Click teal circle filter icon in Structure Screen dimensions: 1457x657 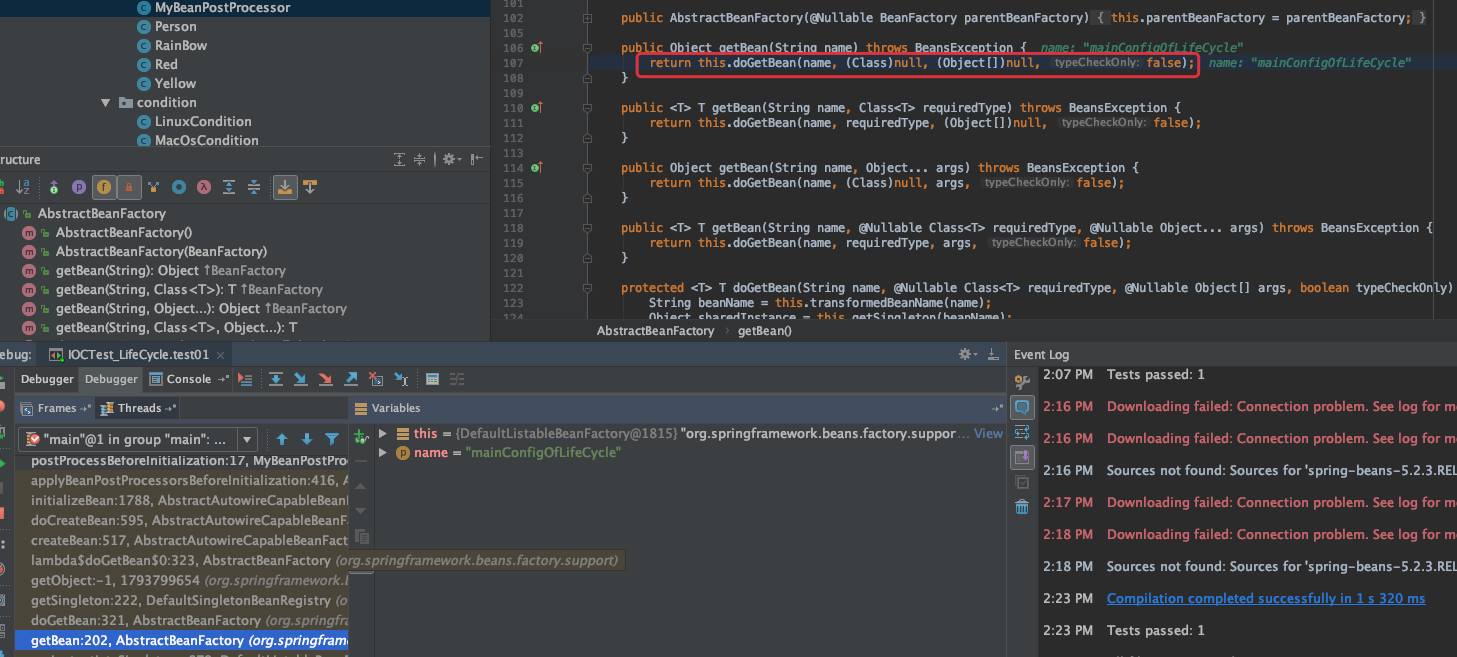coord(179,187)
